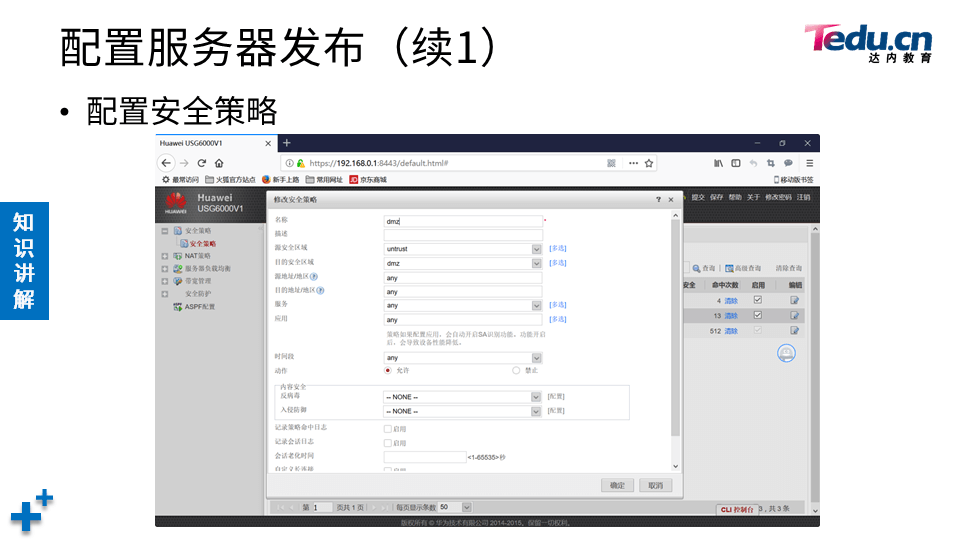This screenshot has height=540, width=960.
Task: Select the Huawei USG6000V1 browser tab
Action: (216, 143)
